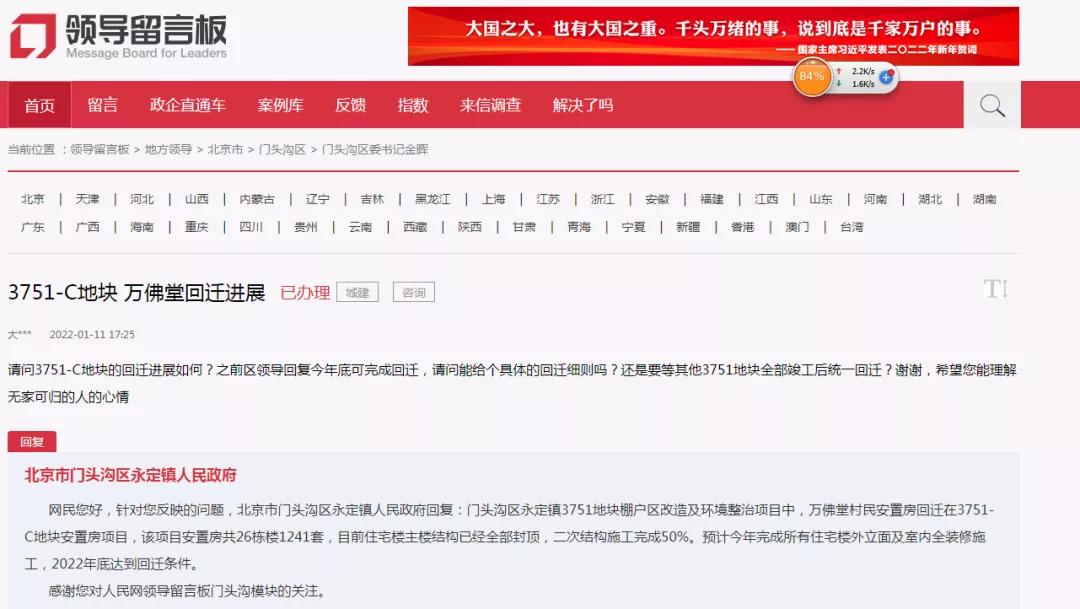Open the site search magnifier icon

pyautogui.click(x=990, y=104)
